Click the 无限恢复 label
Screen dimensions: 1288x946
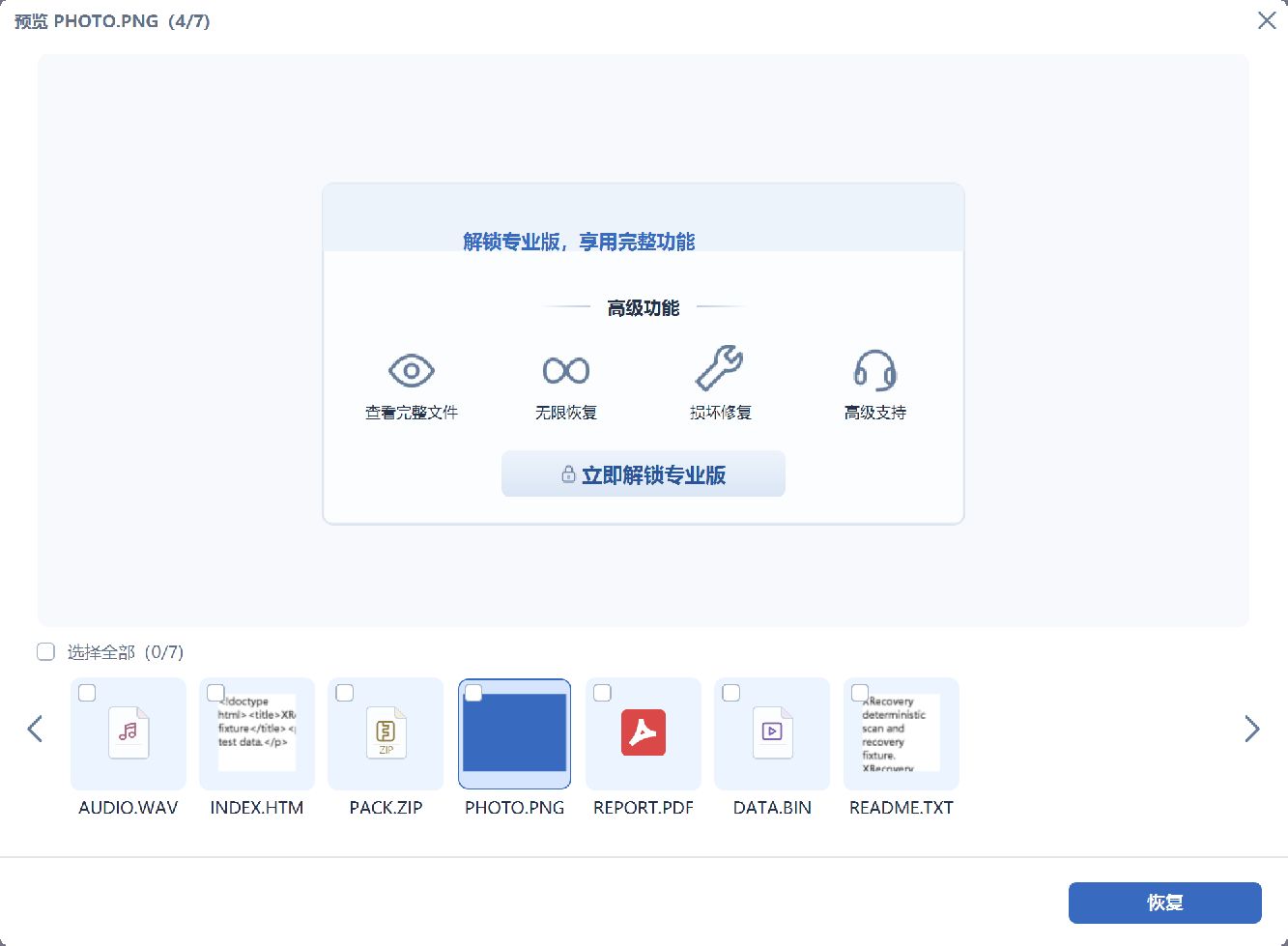point(566,413)
